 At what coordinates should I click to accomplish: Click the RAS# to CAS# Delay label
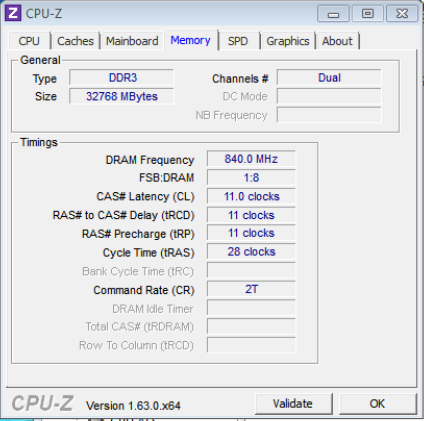coord(124,215)
